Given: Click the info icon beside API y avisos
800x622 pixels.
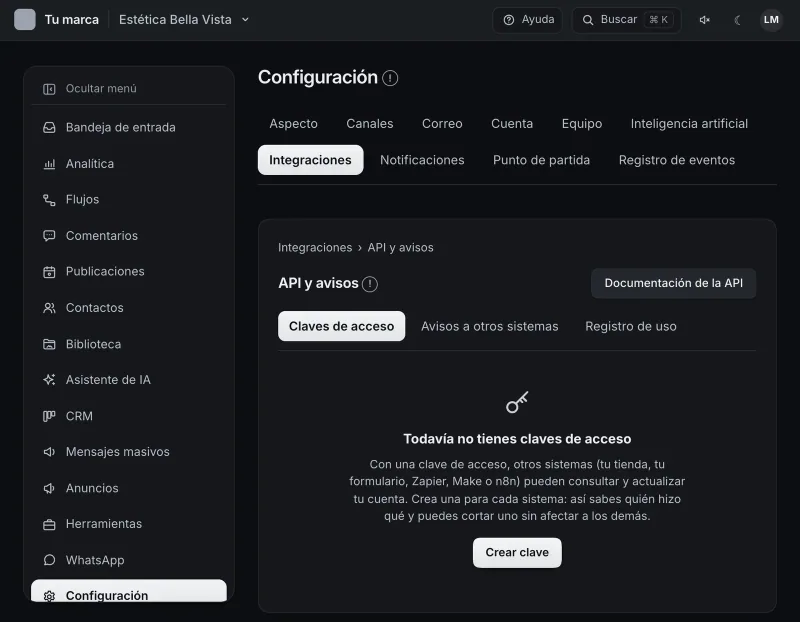Looking at the screenshot, I should click(x=370, y=284).
